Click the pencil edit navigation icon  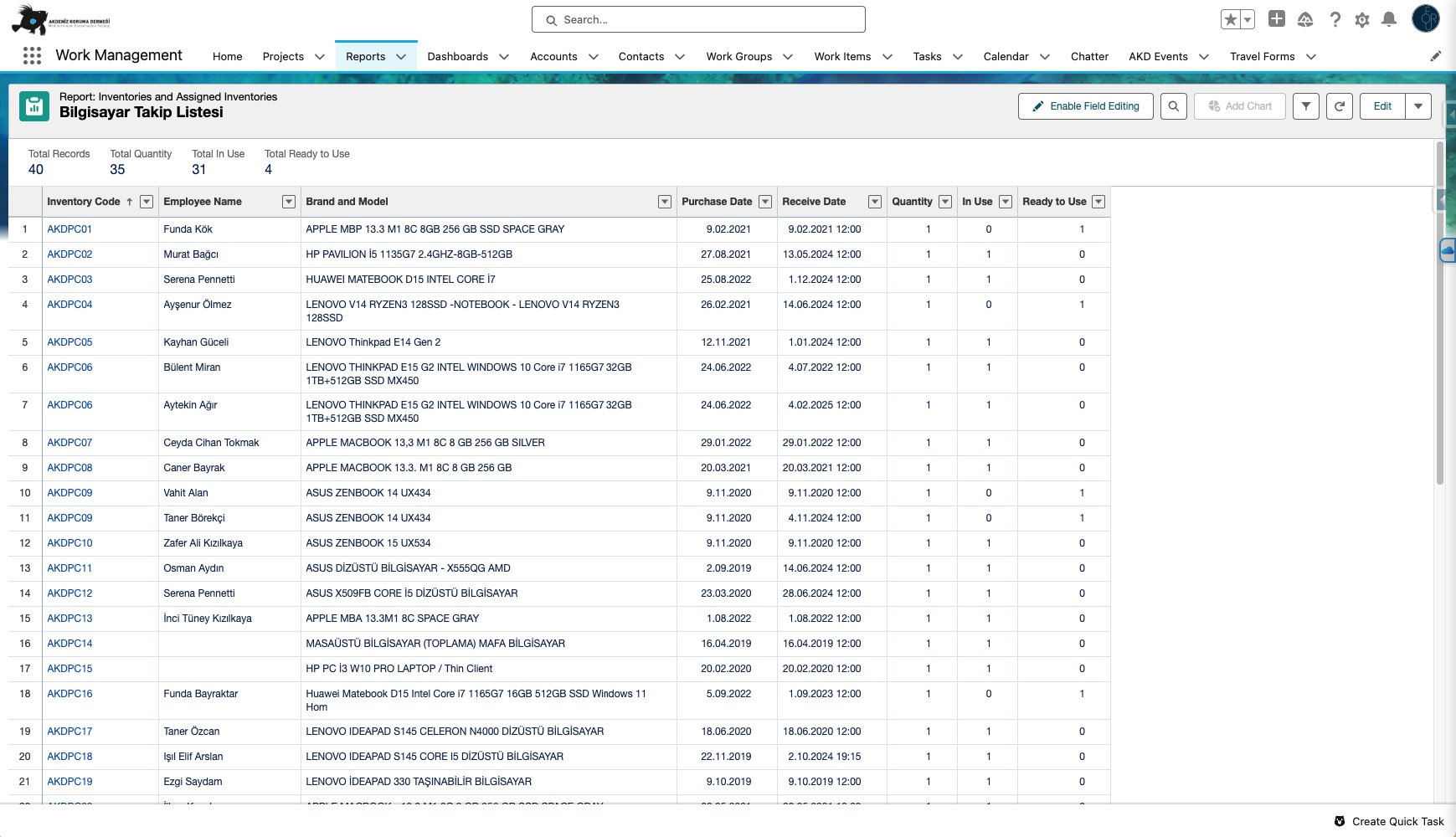[x=1436, y=56]
